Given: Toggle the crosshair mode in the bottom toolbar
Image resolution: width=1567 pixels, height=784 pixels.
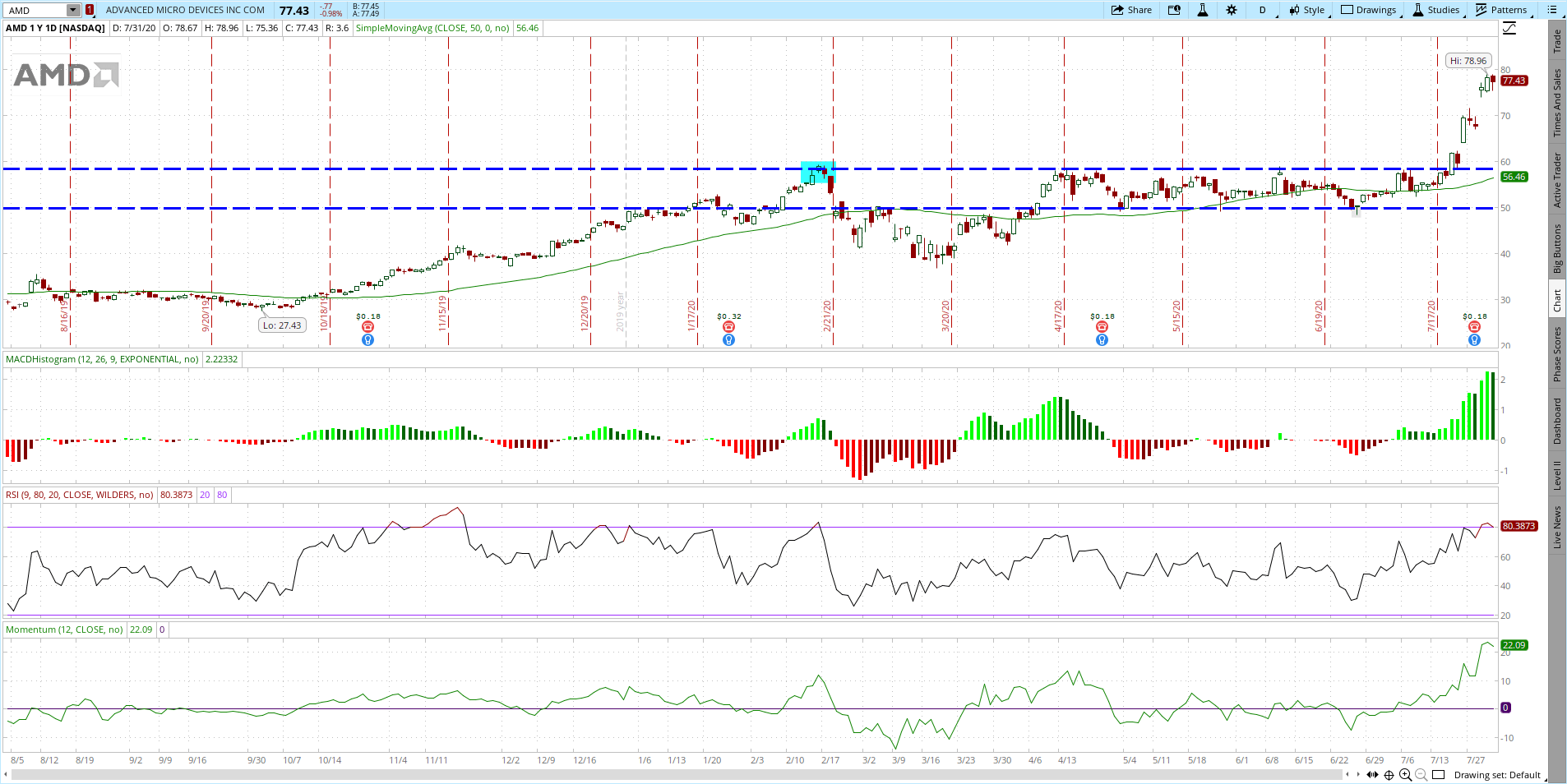Looking at the screenshot, I should [x=1389, y=773].
